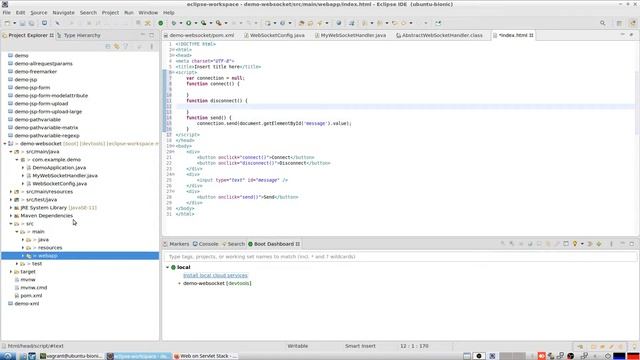Image resolution: width=640 pixels, height=360 pixels.
Task: Open the vagrant terminal in the taskbar
Action: coord(71,356)
